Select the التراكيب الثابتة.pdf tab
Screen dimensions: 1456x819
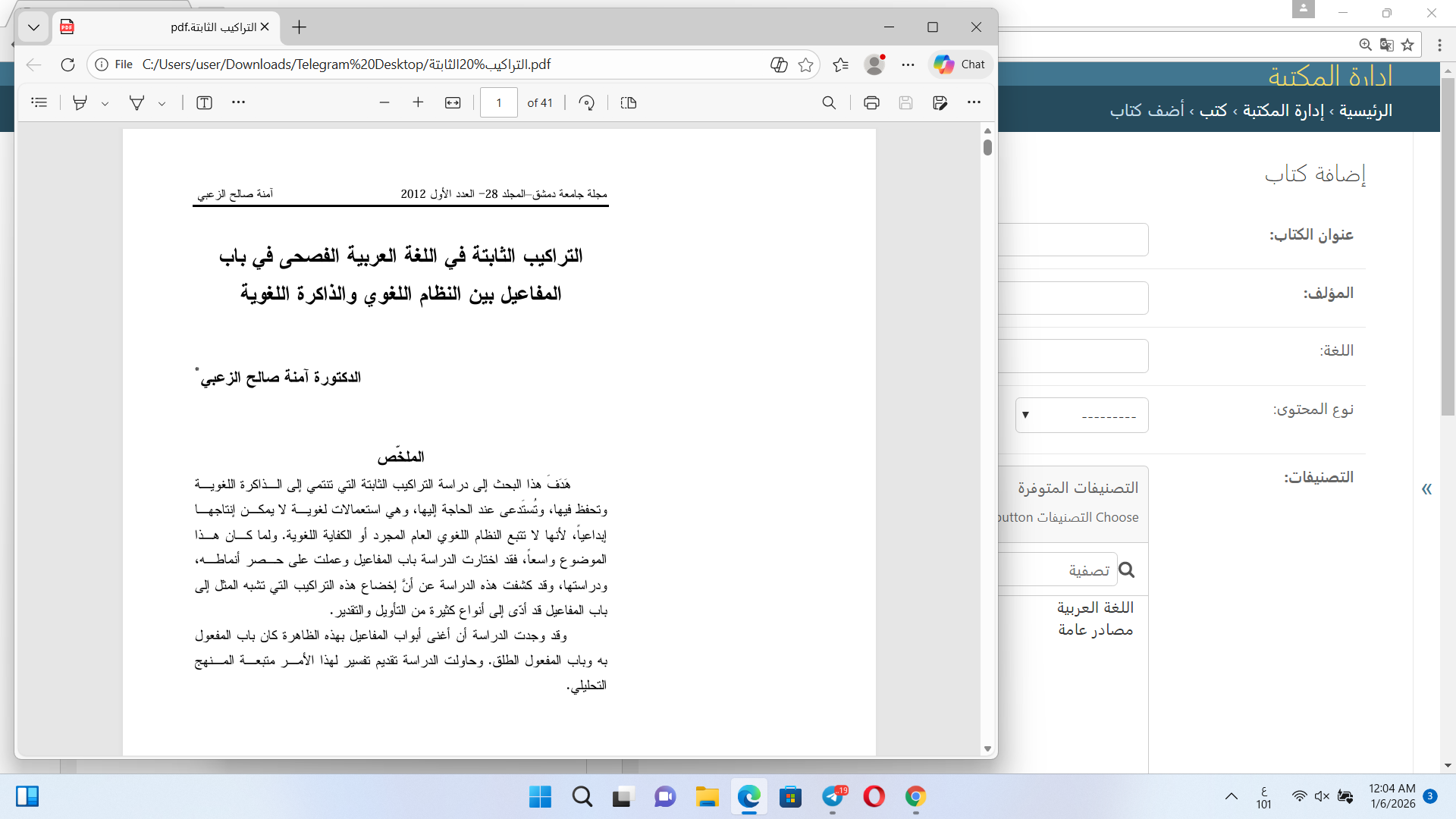[x=165, y=27]
